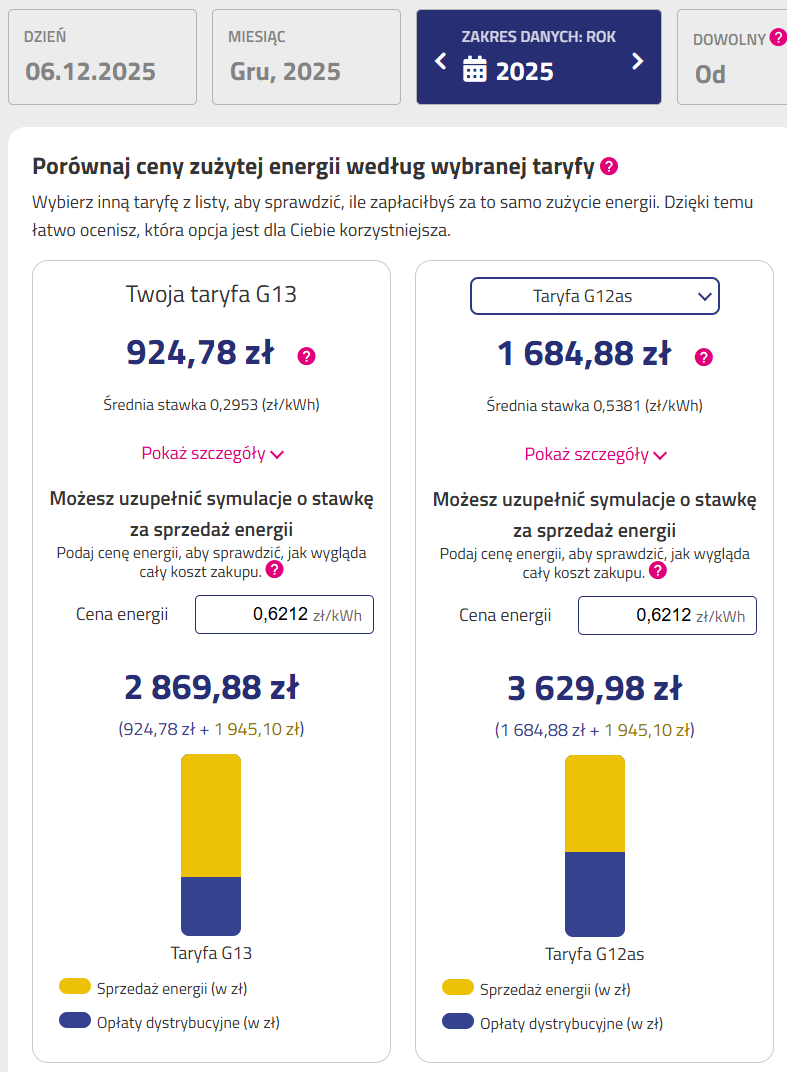Expand Pokaż szczegóły under the G13 tariff
The width and height of the screenshot is (787, 1072).
(x=212, y=453)
